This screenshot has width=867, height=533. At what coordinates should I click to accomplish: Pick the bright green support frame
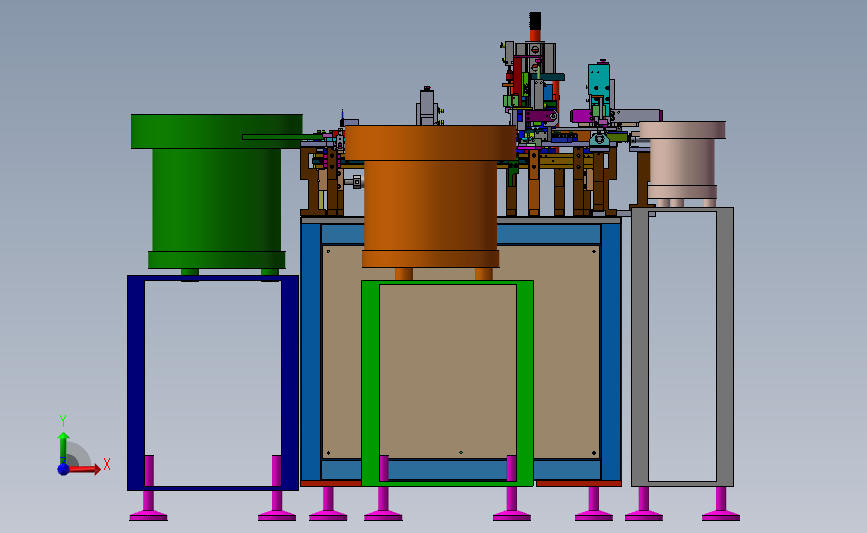[x=525, y=382]
